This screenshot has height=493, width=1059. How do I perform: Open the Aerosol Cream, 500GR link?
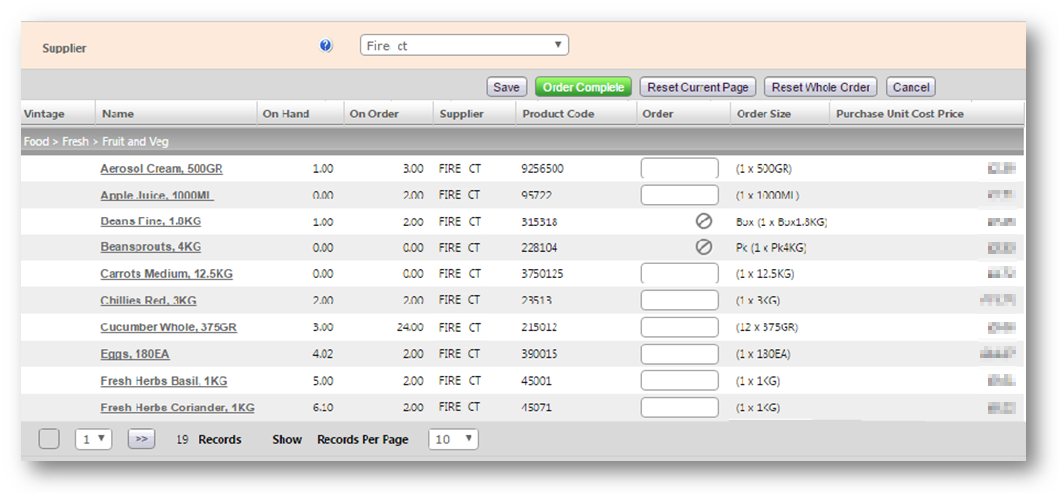point(161,169)
